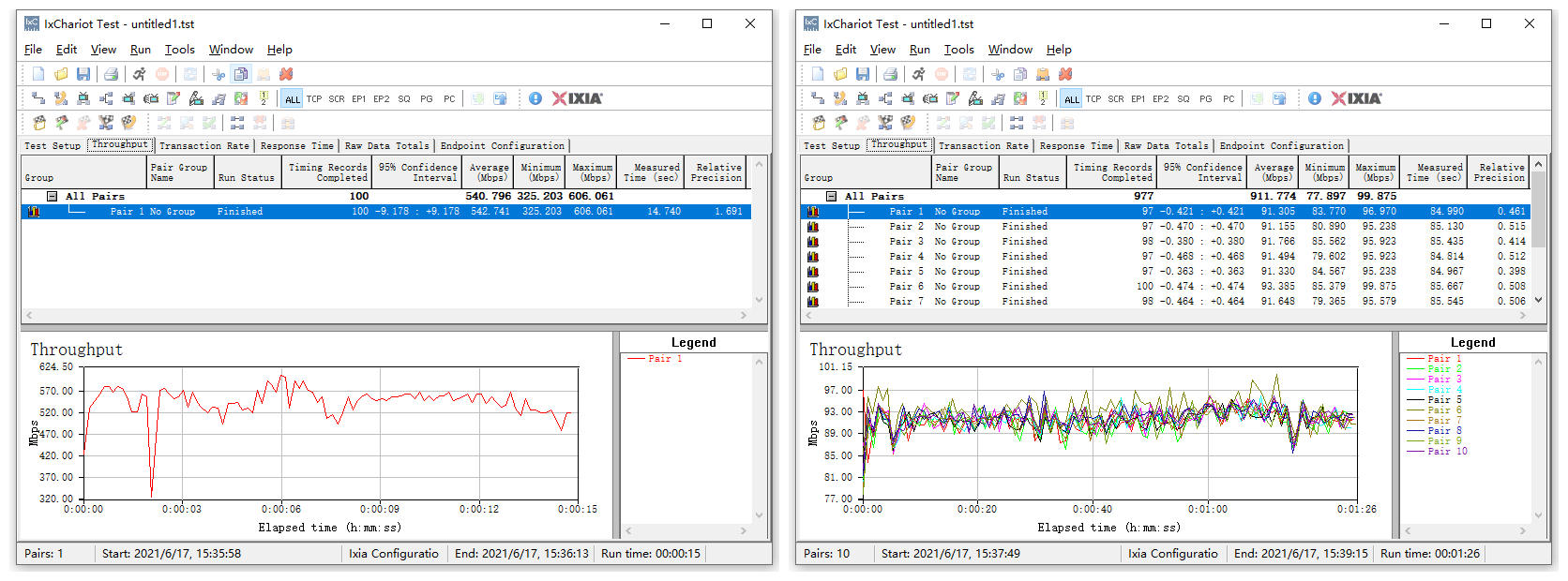1568x581 pixels.
Task: Click Pair 10 legend entry in right window
Action: 1438,452
